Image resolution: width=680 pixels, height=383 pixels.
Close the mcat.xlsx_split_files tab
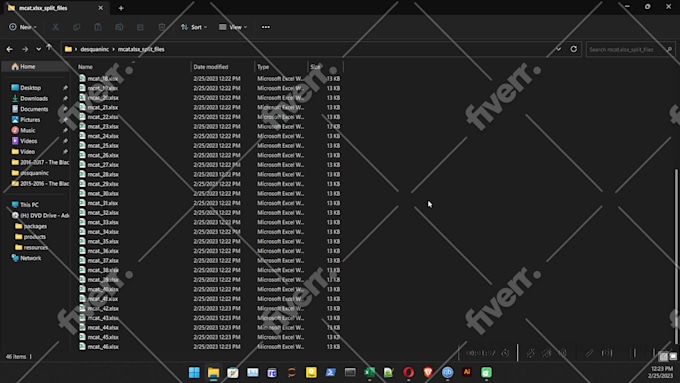pos(101,8)
